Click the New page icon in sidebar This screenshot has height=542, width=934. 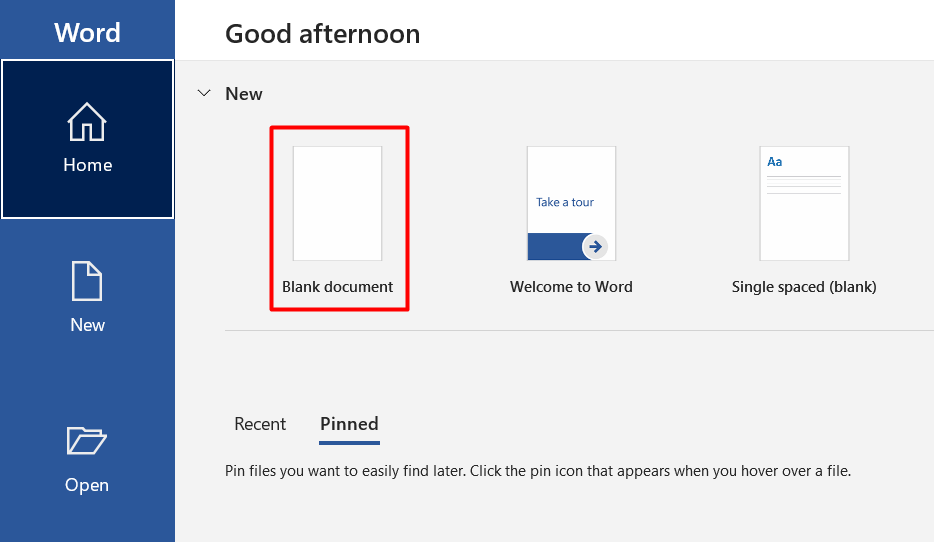87,282
